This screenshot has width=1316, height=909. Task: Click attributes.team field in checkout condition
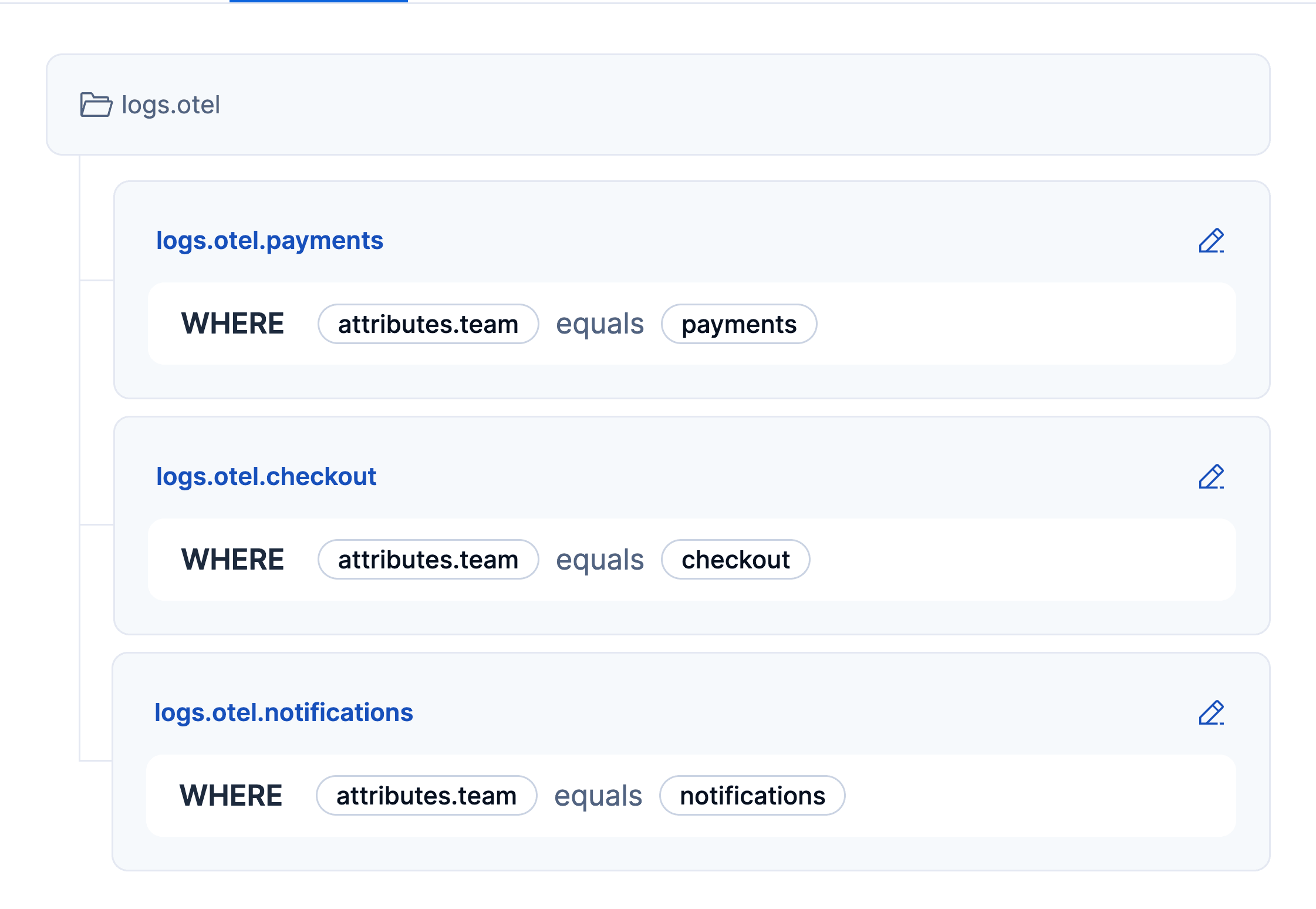click(428, 560)
